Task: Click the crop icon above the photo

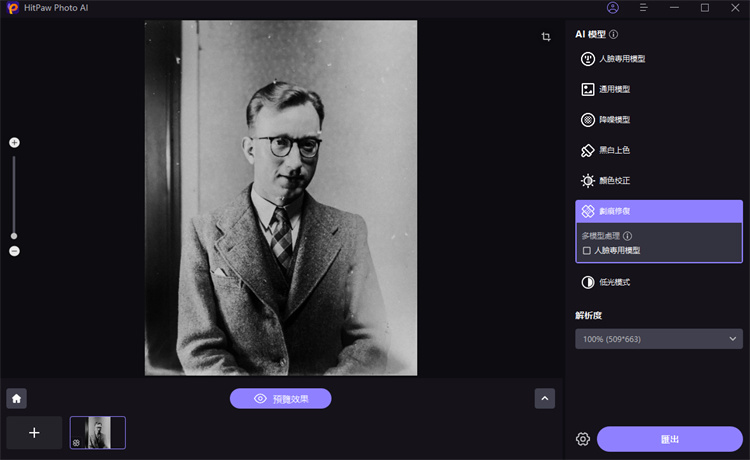Action: click(546, 37)
